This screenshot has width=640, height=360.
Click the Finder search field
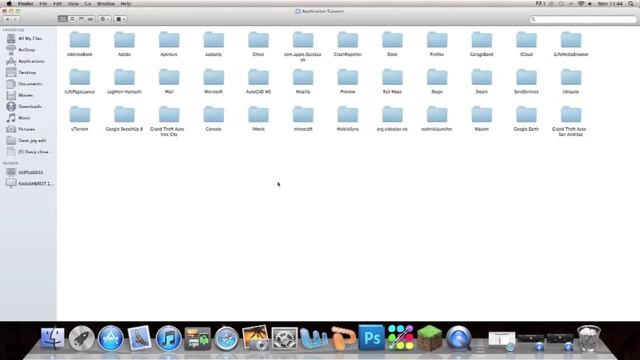tap(583, 19)
